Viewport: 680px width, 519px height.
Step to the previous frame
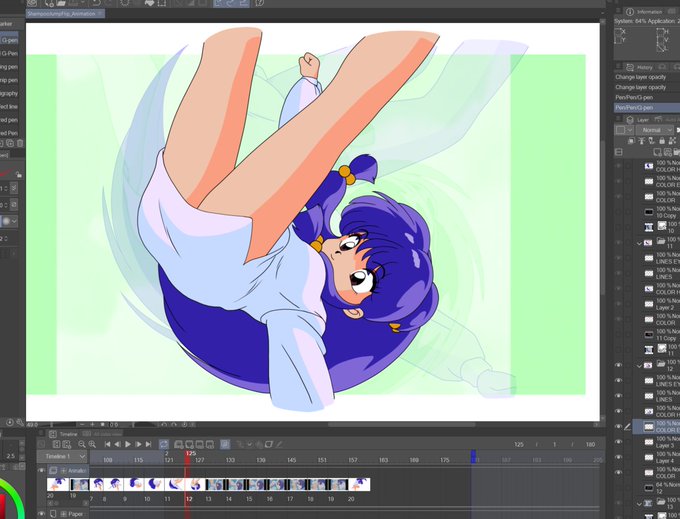pyautogui.click(x=117, y=444)
